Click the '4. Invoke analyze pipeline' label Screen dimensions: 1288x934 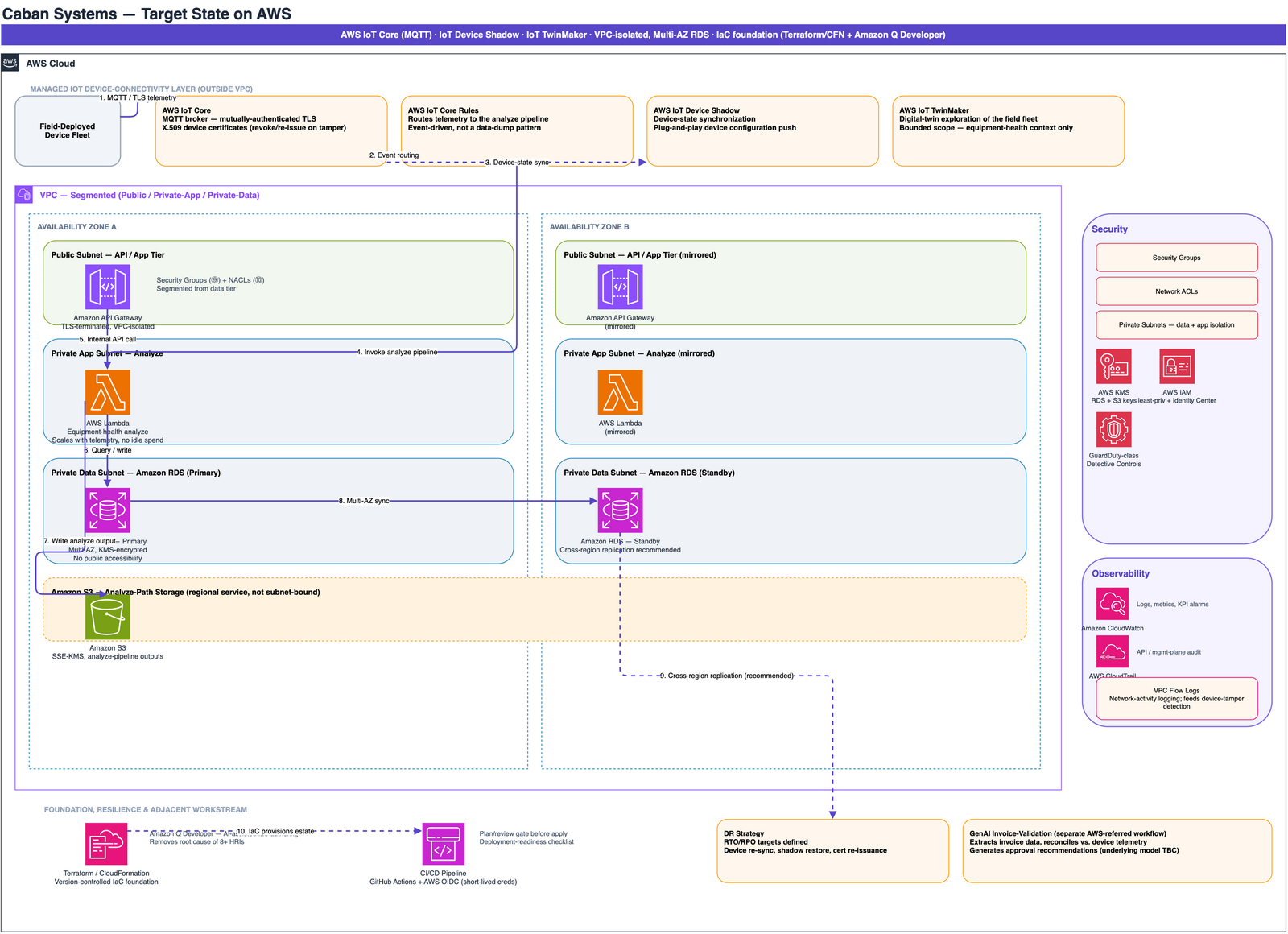[397, 352]
